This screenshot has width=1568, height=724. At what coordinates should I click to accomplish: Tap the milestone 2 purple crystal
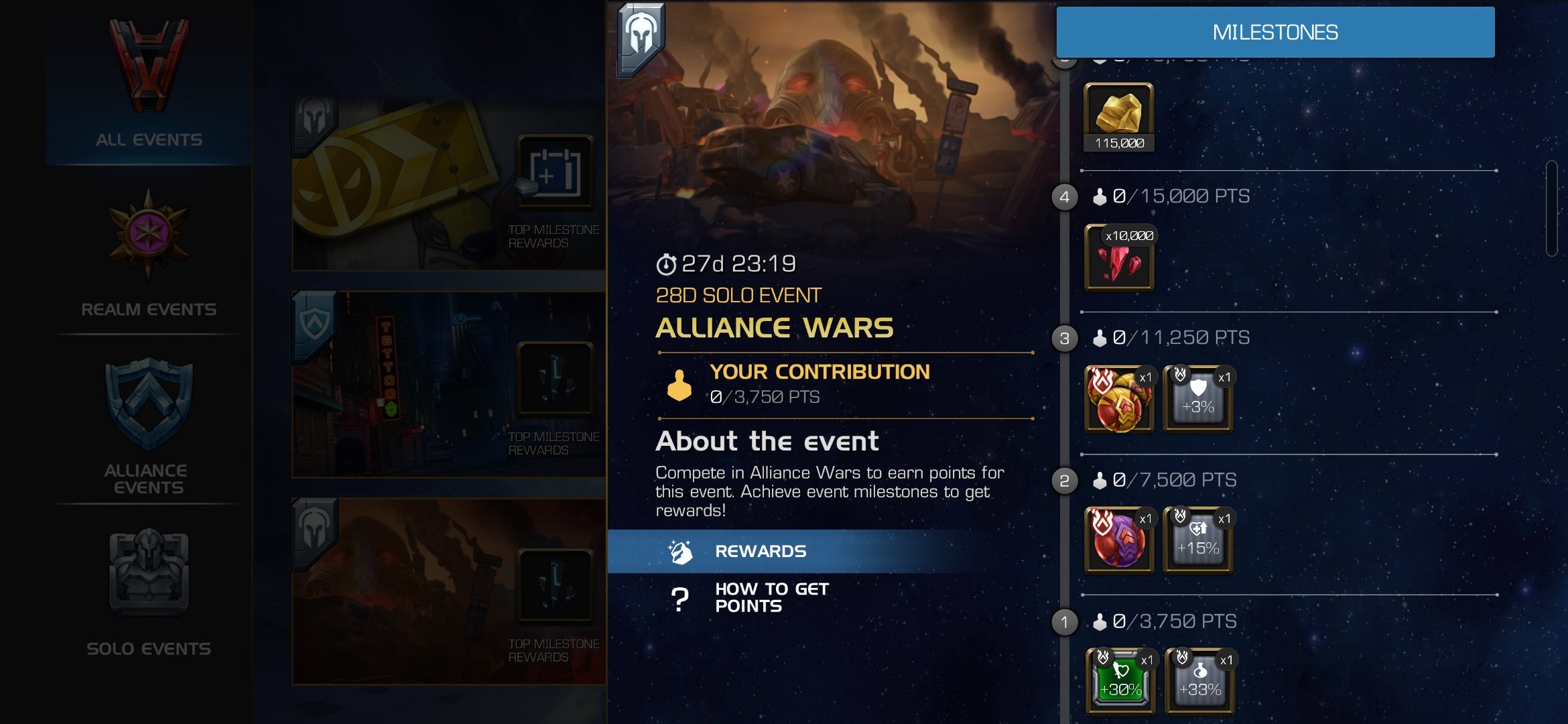click(x=1119, y=541)
